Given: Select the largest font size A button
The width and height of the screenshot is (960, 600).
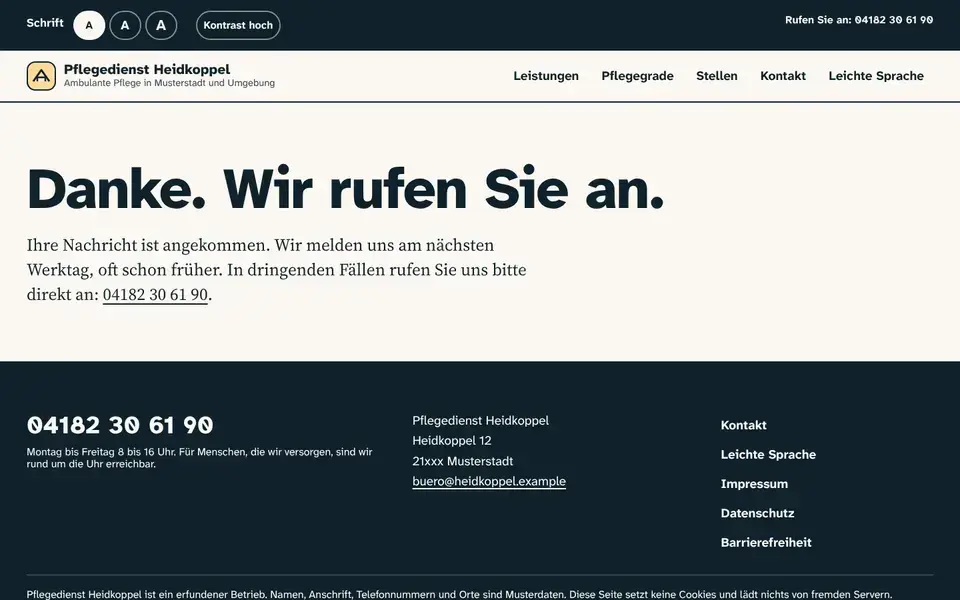Looking at the screenshot, I should coord(161,25).
